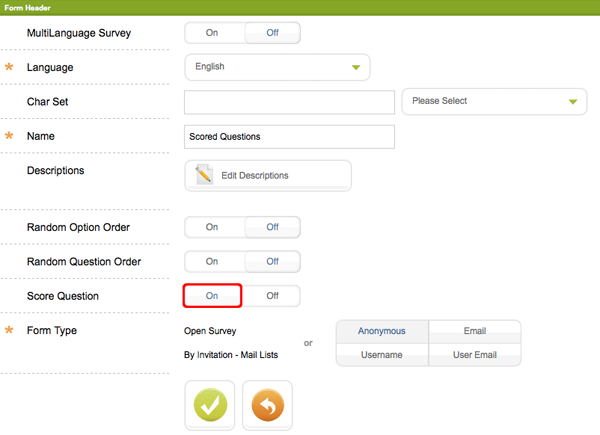600x435 pixels.
Task: Turn MultiLanguage Survey off
Action: pos(272,33)
